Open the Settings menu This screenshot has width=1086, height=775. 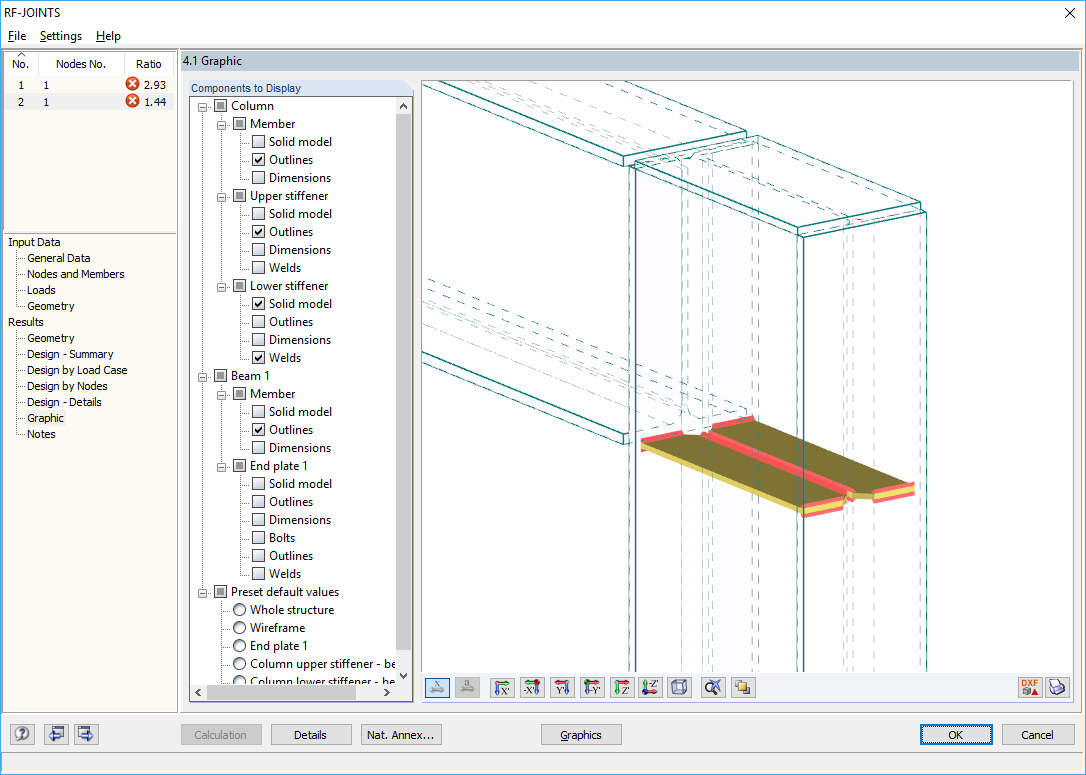60,36
